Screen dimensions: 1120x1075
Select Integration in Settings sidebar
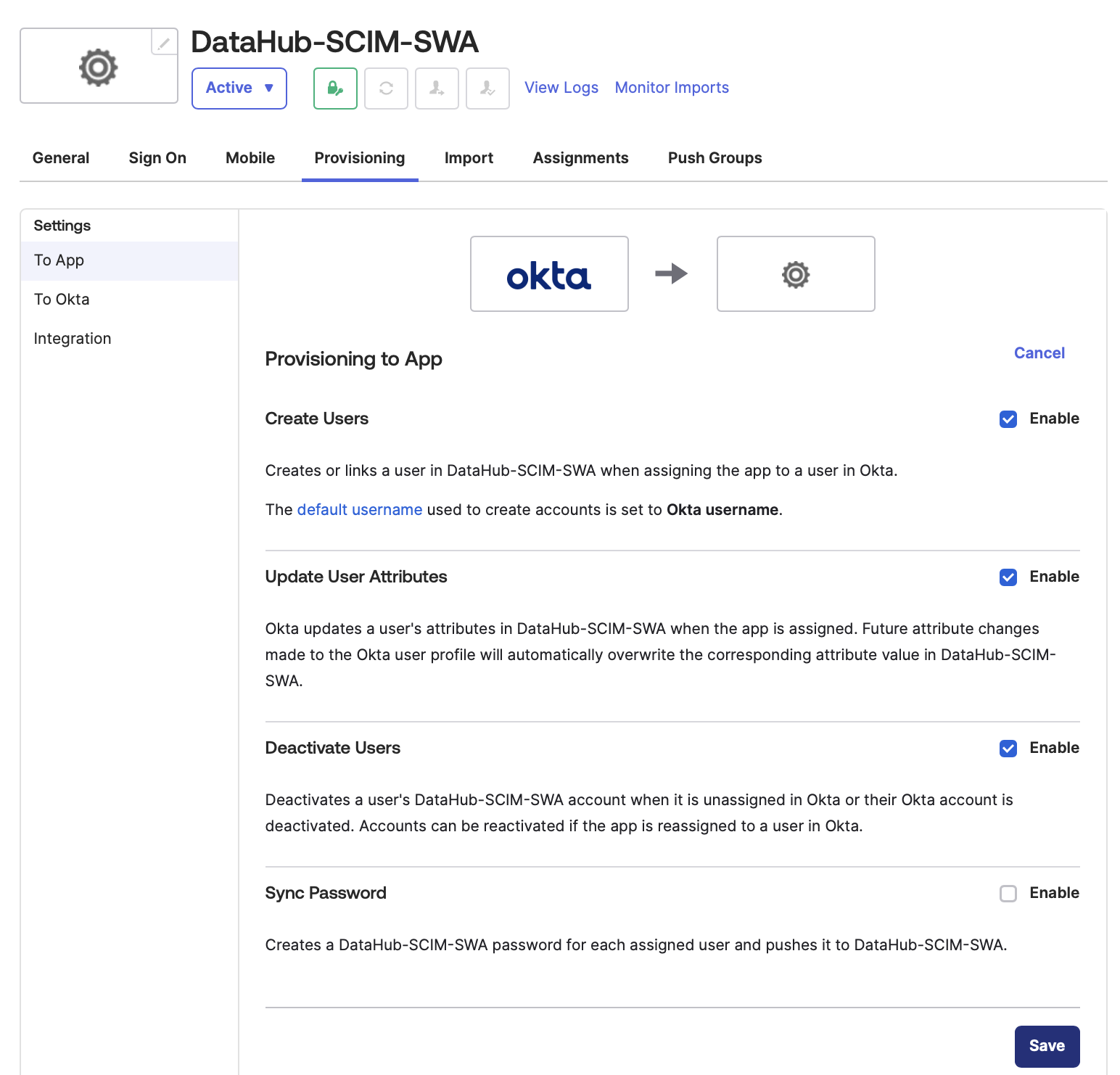(130, 339)
